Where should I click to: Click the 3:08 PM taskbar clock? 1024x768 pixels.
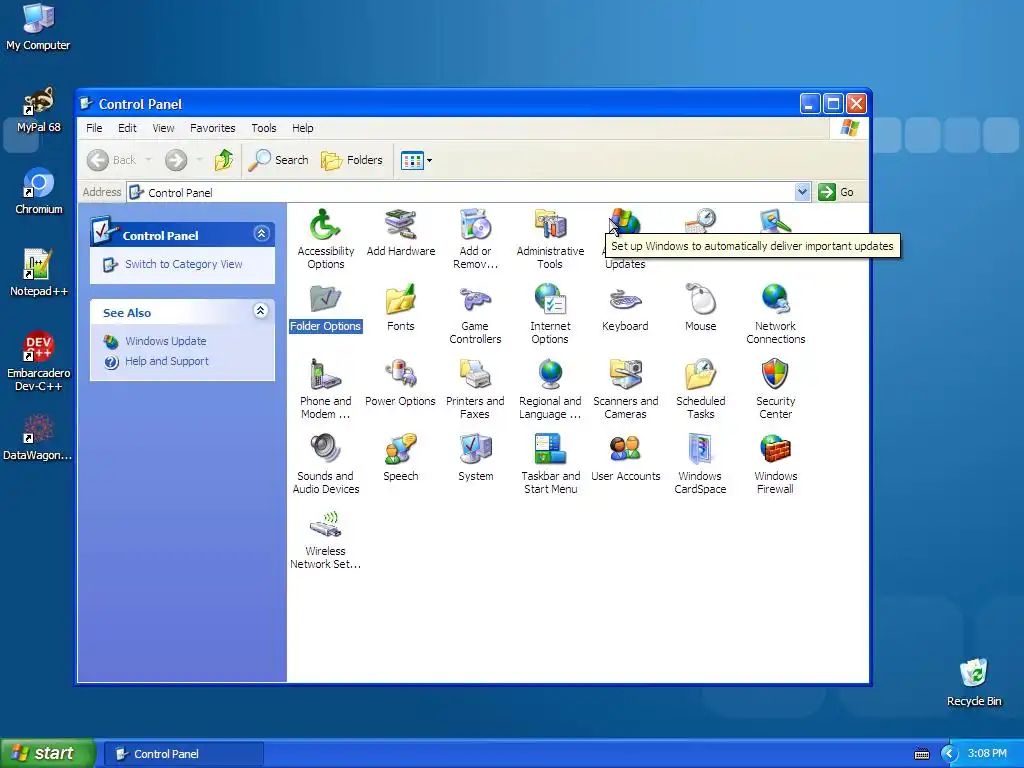point(987,754)
